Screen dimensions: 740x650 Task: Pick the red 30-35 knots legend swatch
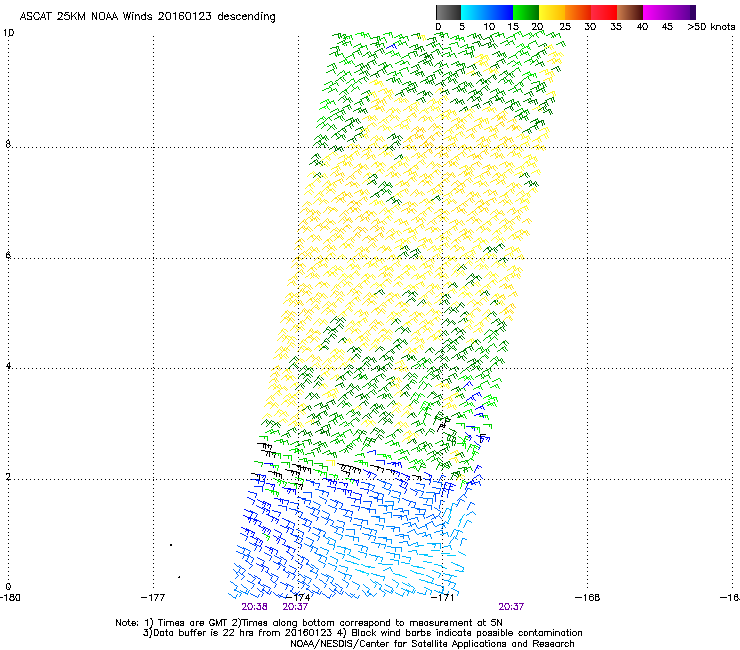point(604,12)
